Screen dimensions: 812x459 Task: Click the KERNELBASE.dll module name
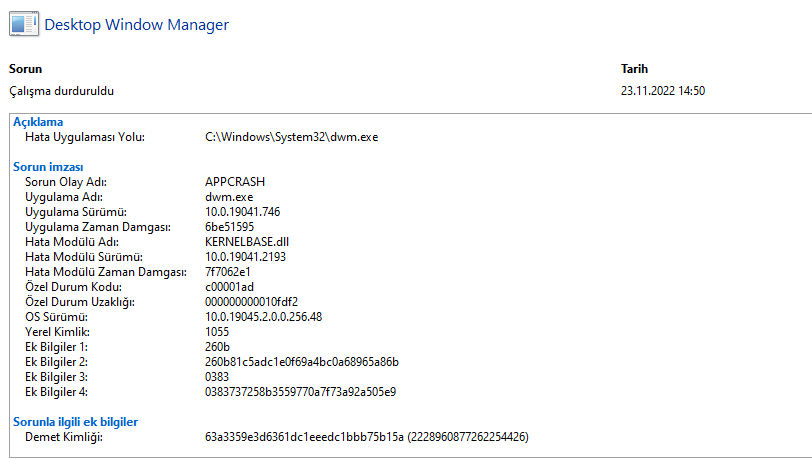[x=247, y=242]
